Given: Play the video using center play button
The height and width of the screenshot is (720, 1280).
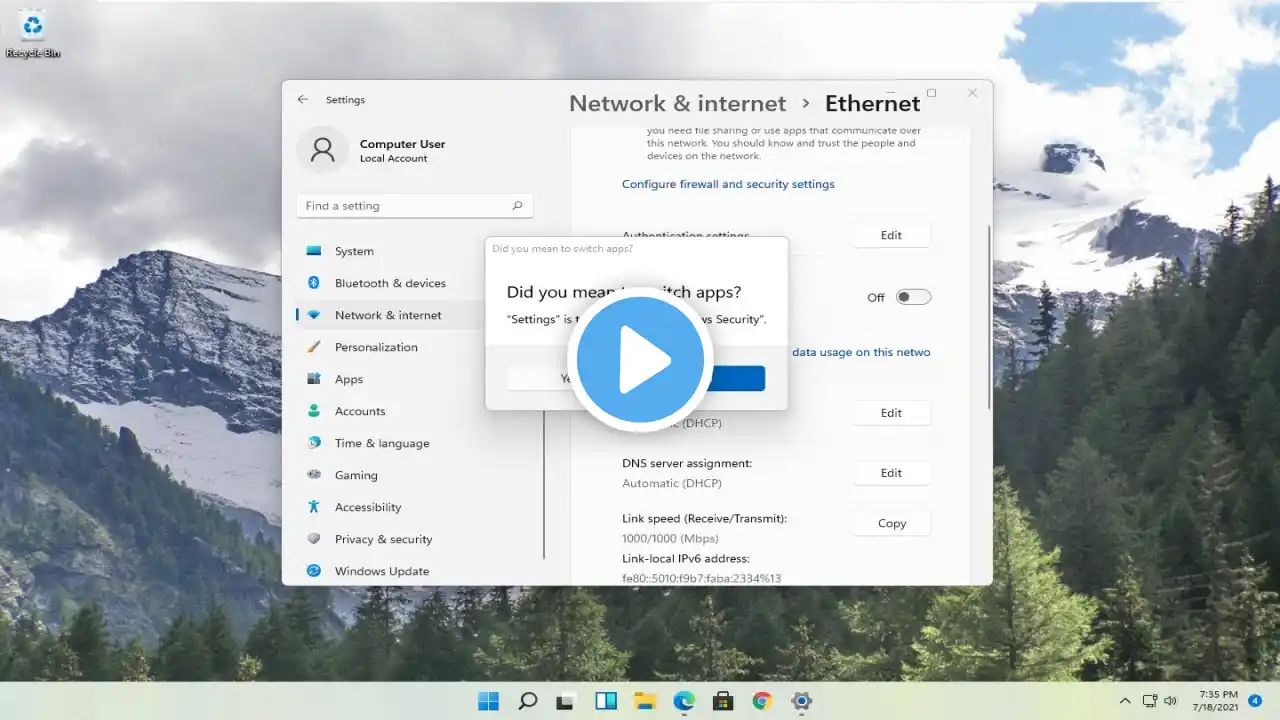Looking at the screenshot, I should click(x=640, y=360).
